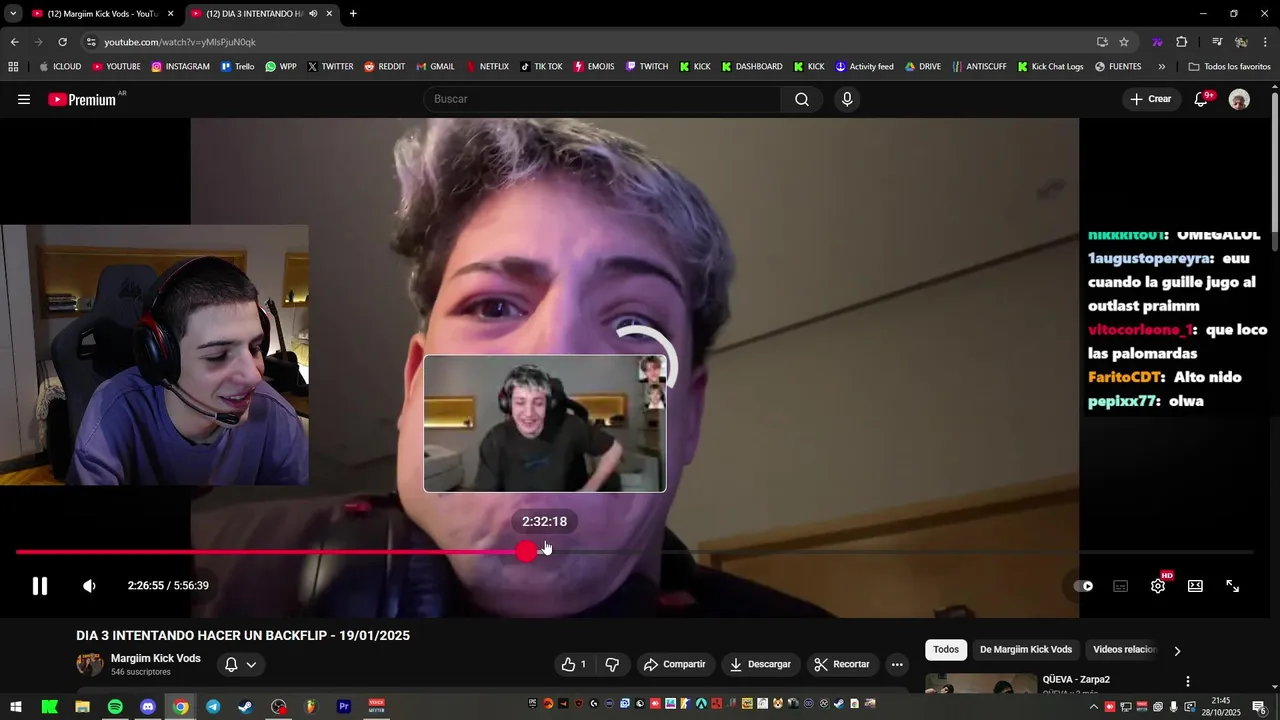Viewport: 1280px width, 720px height.
Task: Click Recortar clip button
Action: [842, 664]
